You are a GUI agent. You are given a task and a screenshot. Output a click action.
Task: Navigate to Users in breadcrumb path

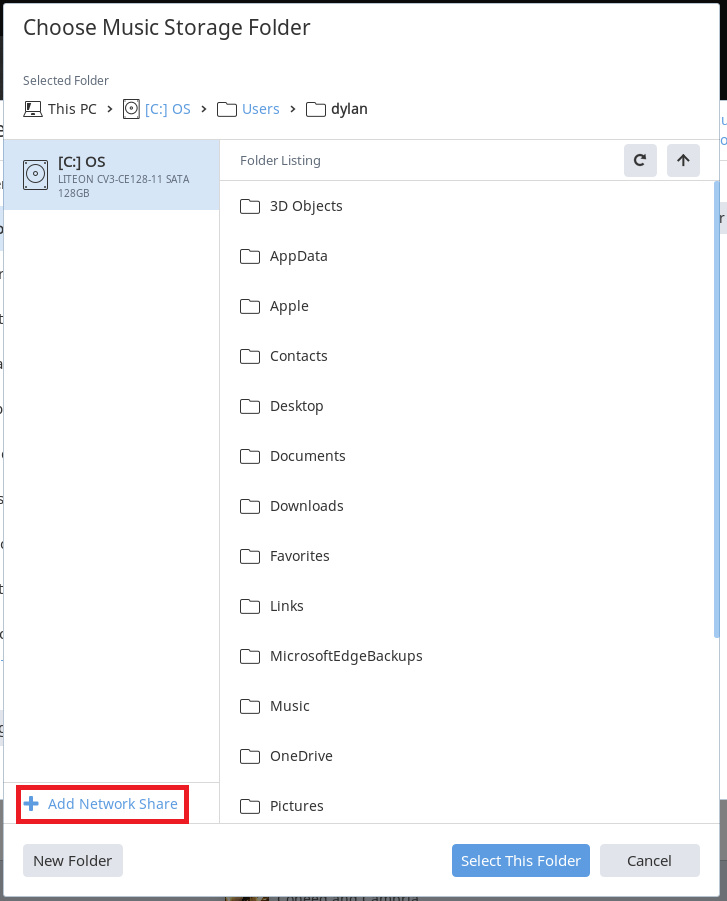(260, 109)
